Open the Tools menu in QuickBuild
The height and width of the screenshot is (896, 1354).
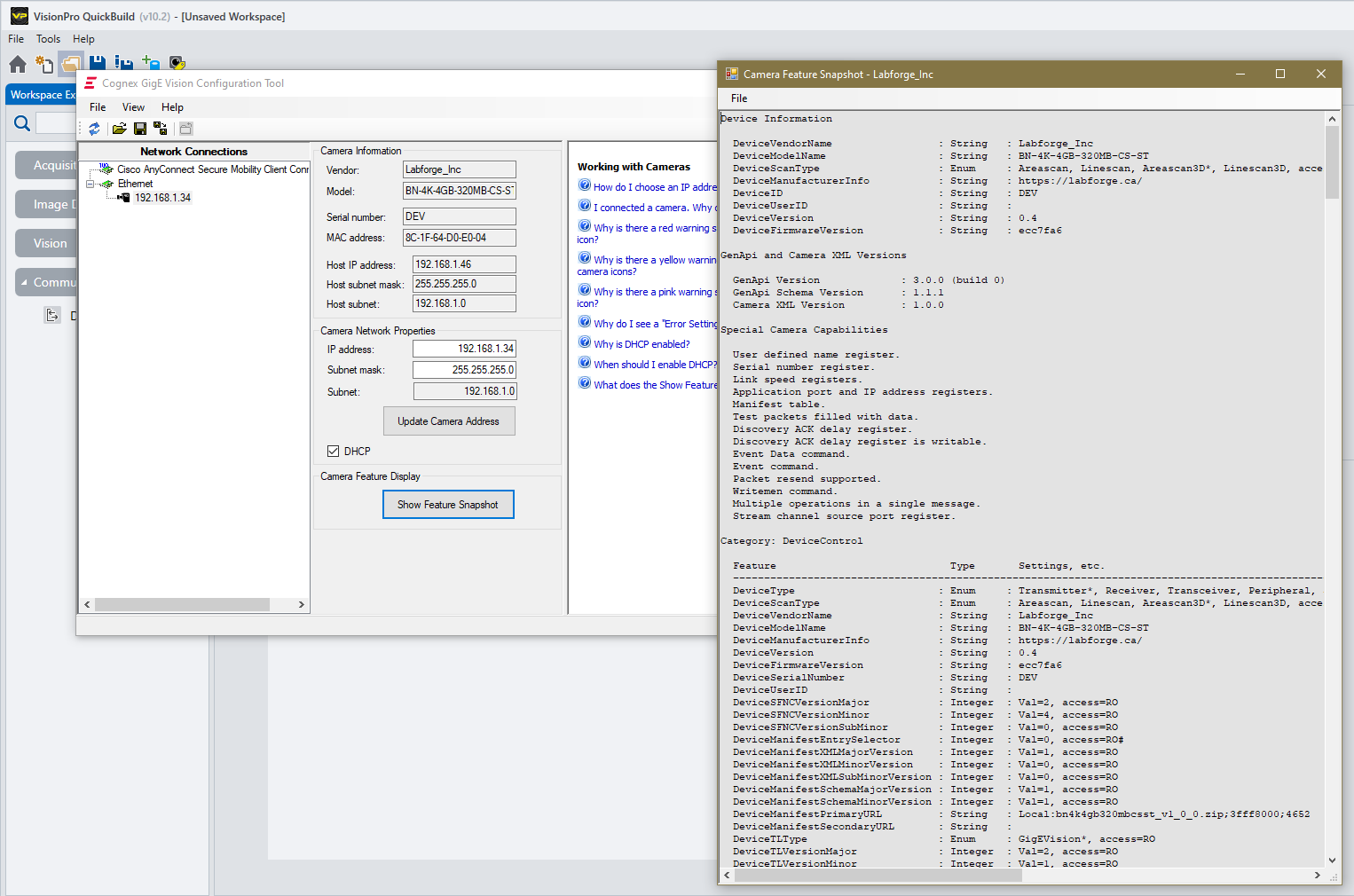click(x=48, y=39)
